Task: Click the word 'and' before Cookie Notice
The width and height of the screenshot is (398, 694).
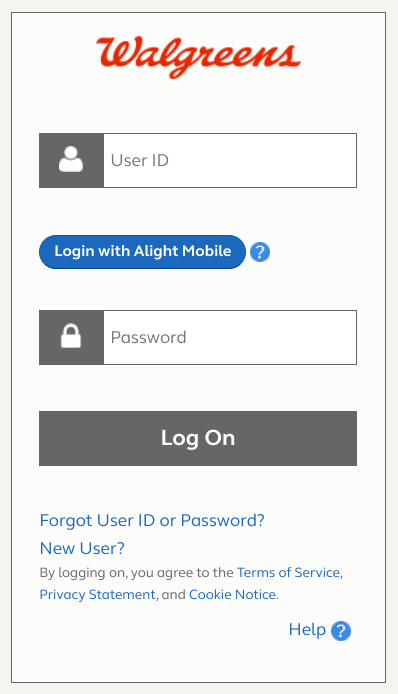Action: 174,594
